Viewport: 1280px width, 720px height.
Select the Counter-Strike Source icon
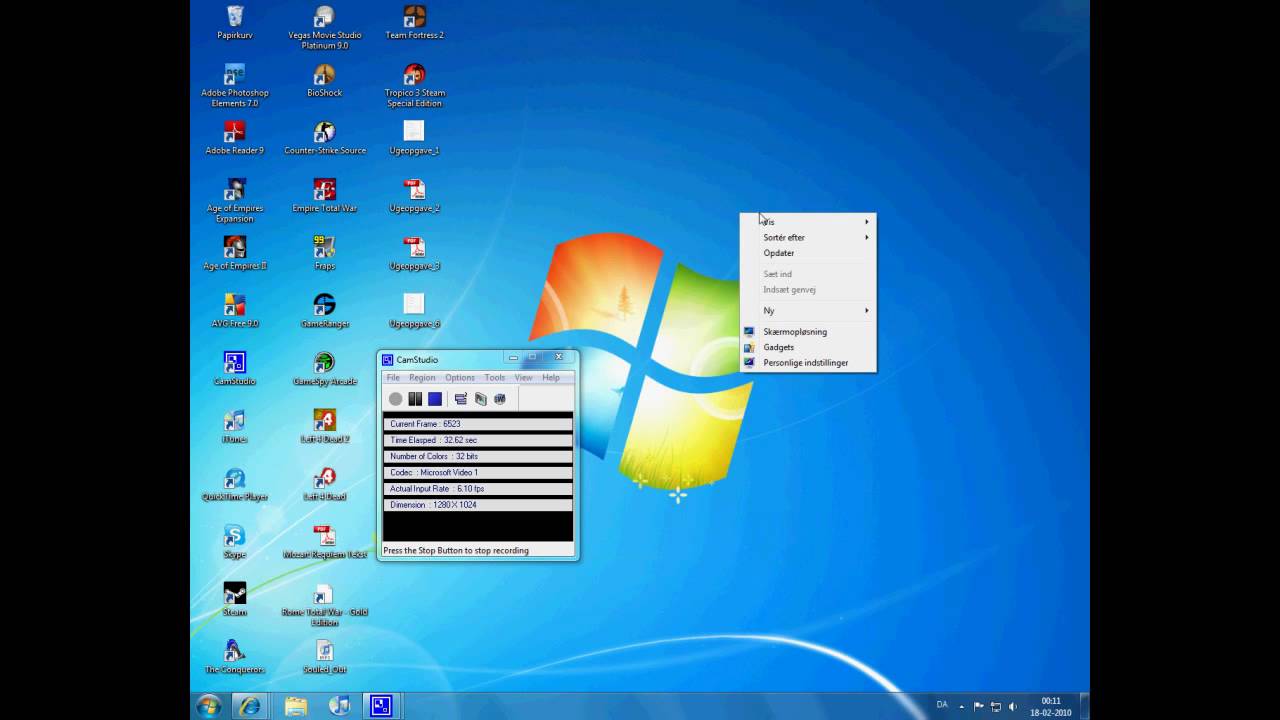(324, 138)
